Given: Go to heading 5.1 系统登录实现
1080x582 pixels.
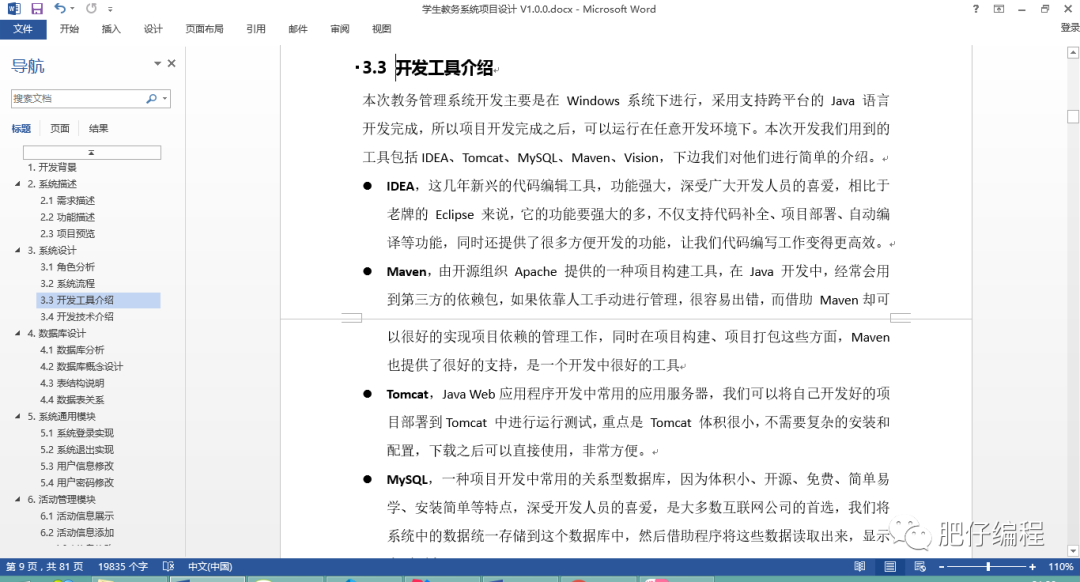Looking at the screenshot, I should coord(76,433).
